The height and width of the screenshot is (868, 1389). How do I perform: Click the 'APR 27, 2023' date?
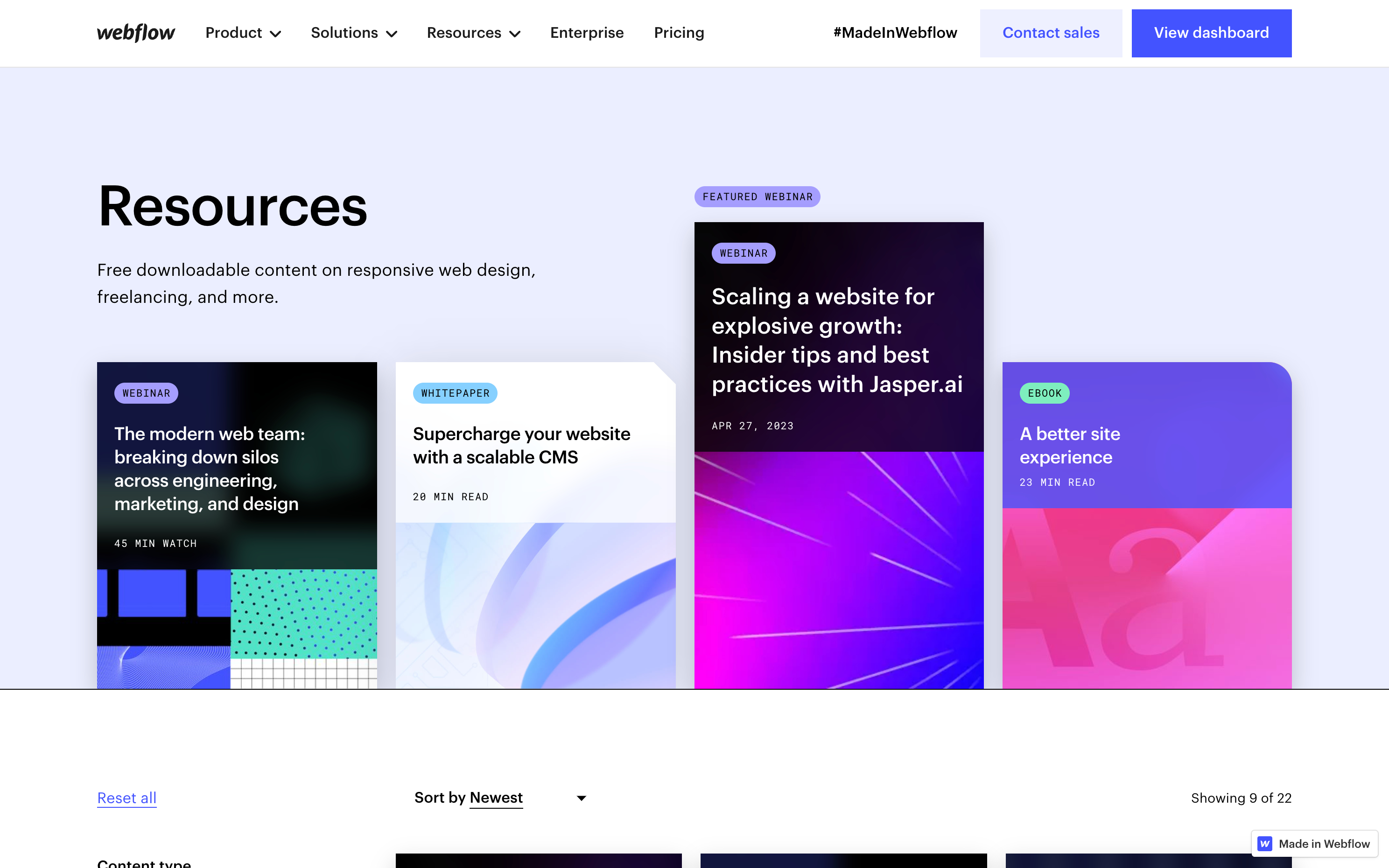[752, 426]
